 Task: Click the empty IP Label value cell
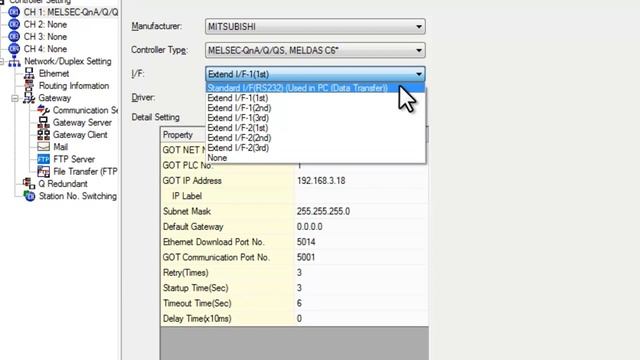[361, 196]
